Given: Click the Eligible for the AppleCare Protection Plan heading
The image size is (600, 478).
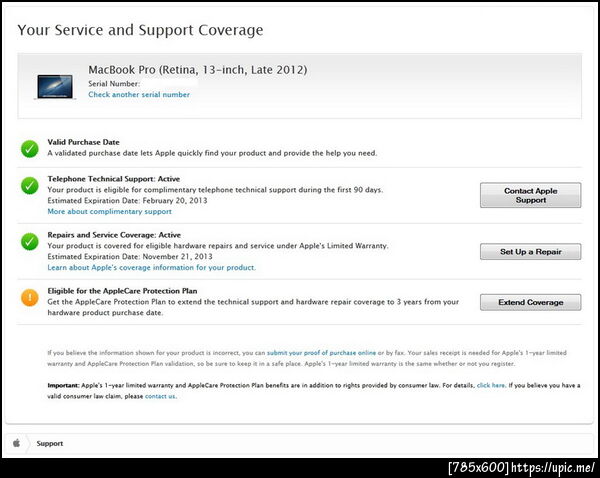Looking at the screenshot, I should pyautogui.click(x=122, y=291).
